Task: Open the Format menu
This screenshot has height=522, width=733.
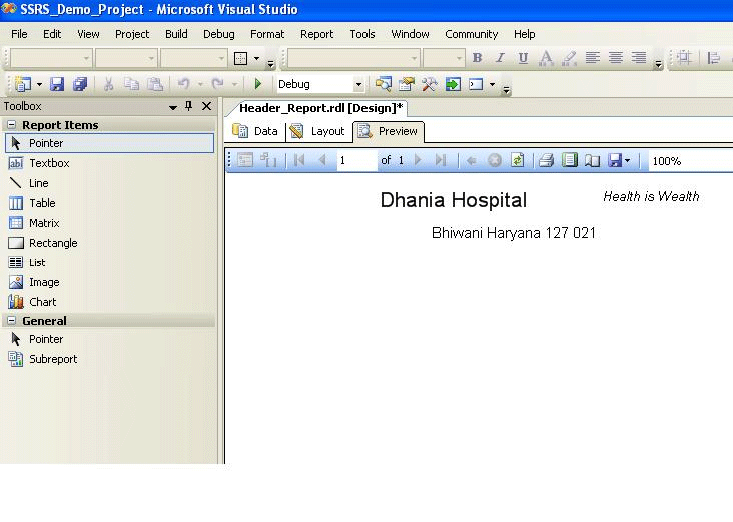Action: point(267,34)
